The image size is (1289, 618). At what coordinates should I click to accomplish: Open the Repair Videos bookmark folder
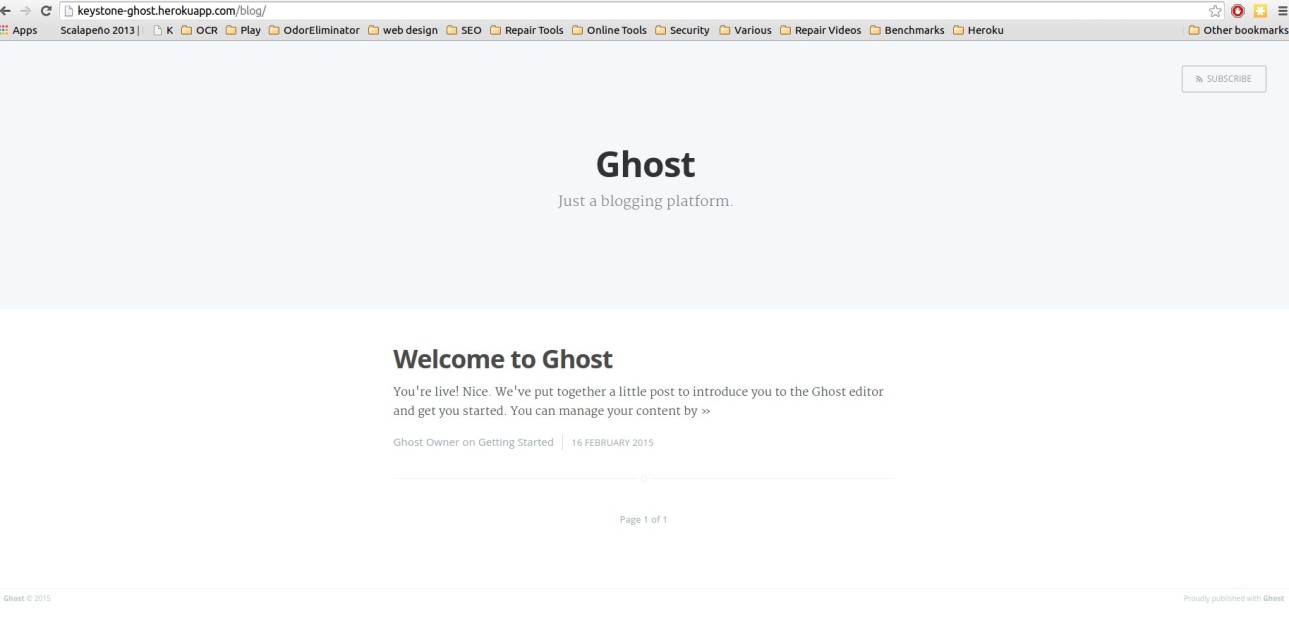(x=821, y=30)
